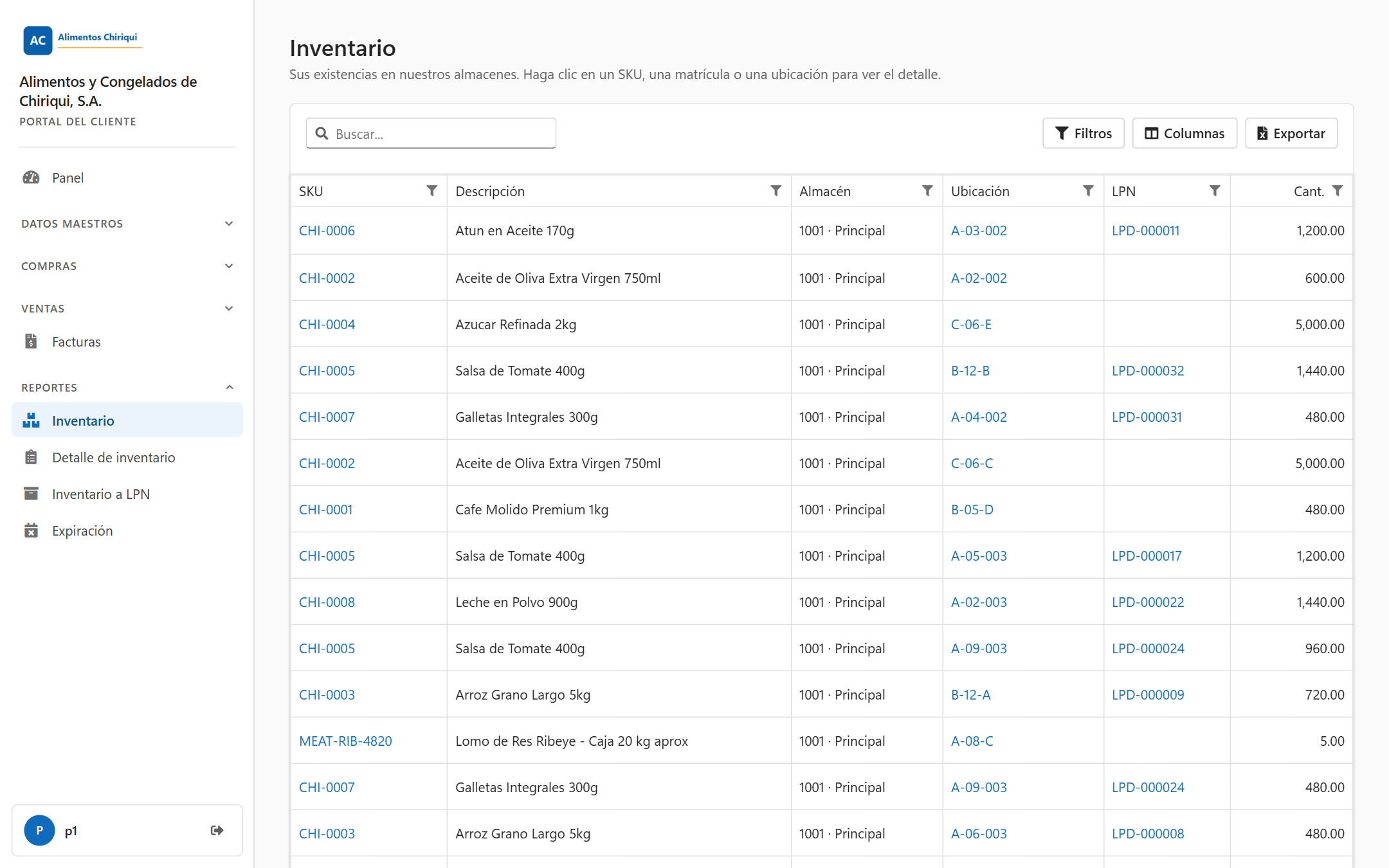Image resolution: width=1389 pixels, height=868 pixels.
Task: Click the LPN column filter icon
Action: [1215, 191]
